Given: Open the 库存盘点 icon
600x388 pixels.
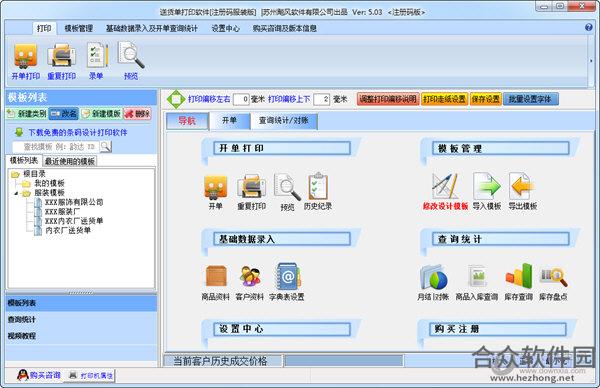Looking at the screenshot, I should point(553,283).
